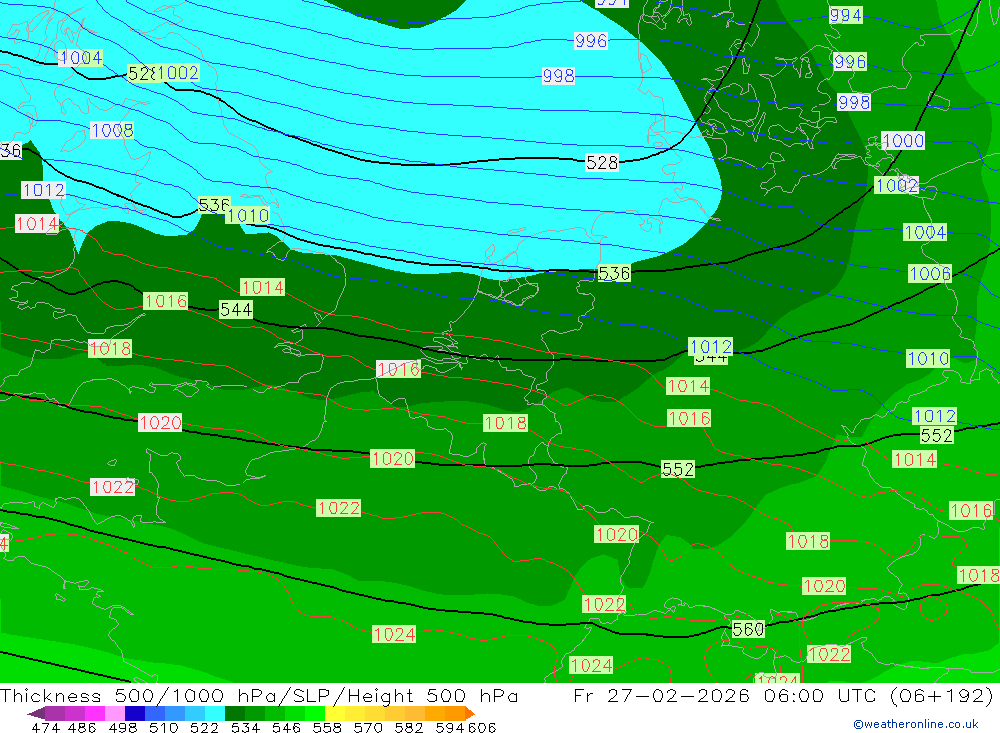
Task: Click the 498 value under the color scale
Action: tap(122, 728)
